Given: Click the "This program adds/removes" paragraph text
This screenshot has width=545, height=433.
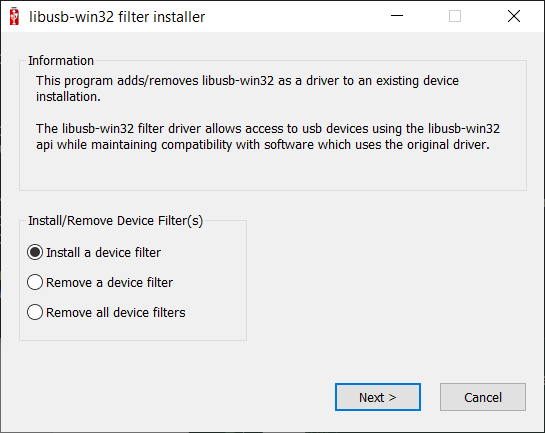Looking at the screenshot, I should click(247, 88).
